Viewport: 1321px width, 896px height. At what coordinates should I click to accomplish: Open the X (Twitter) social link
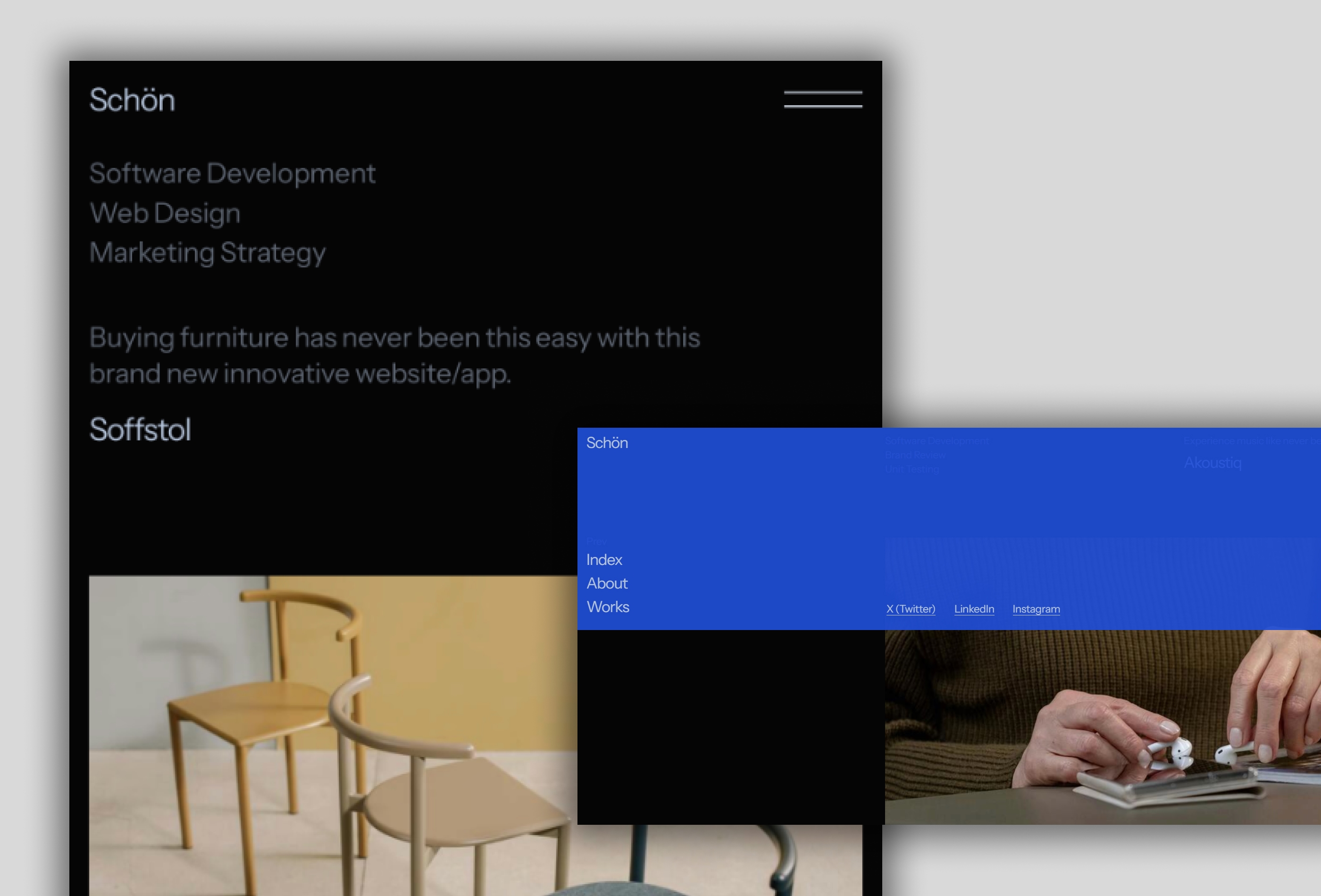click(910, 608)
